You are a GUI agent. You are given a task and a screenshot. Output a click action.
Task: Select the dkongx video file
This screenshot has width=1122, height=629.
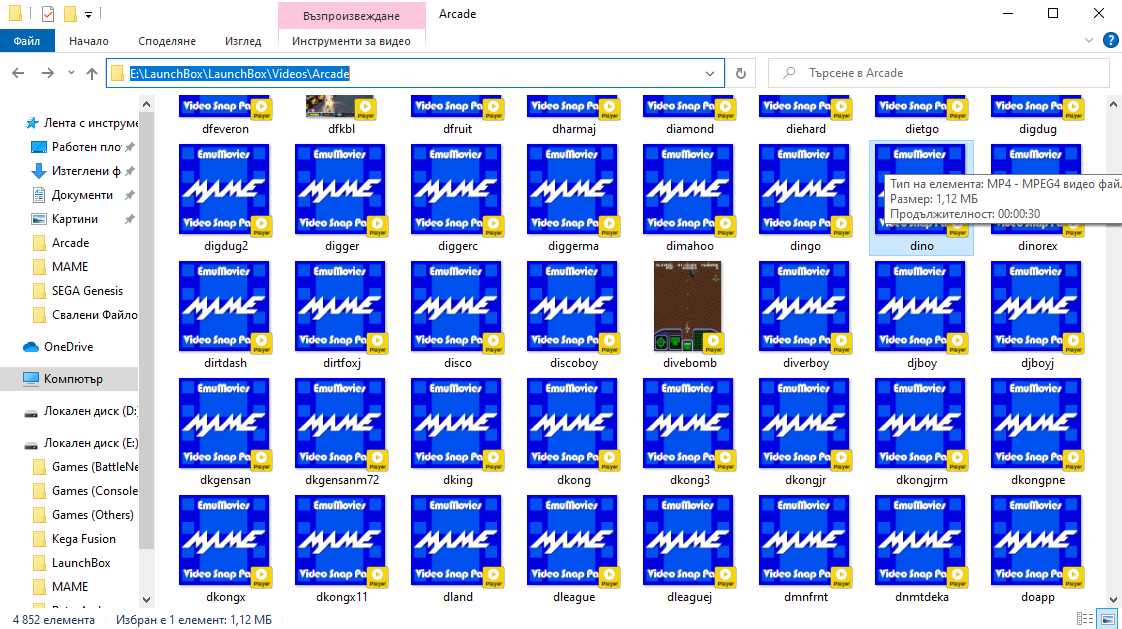(225, 550)
